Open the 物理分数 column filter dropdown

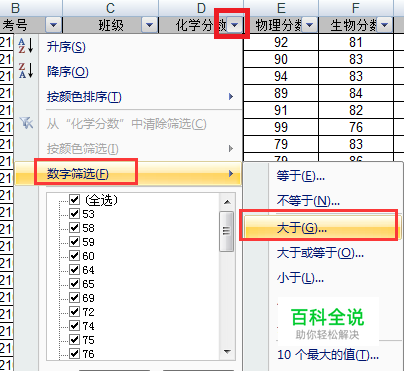click(309, 25)
